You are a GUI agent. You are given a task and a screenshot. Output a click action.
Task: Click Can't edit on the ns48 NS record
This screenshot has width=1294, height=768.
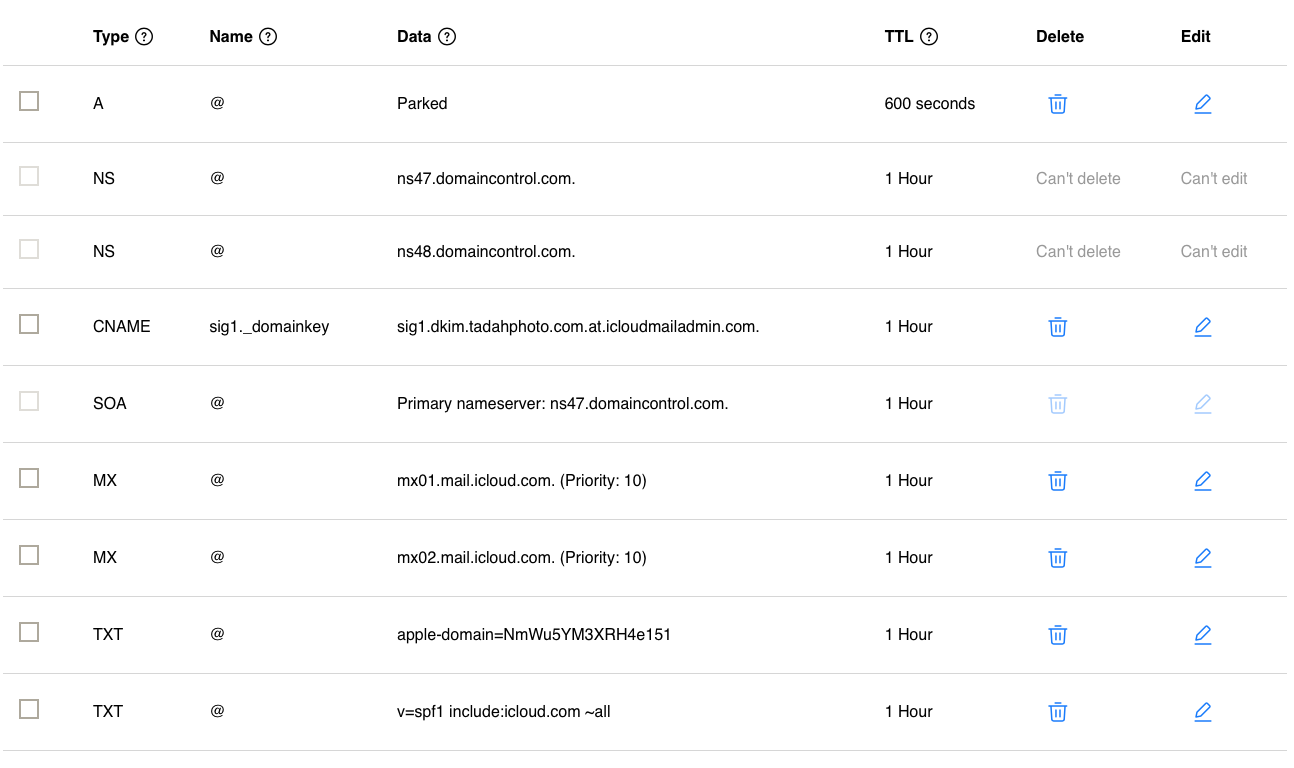[x=1213, y=251]
